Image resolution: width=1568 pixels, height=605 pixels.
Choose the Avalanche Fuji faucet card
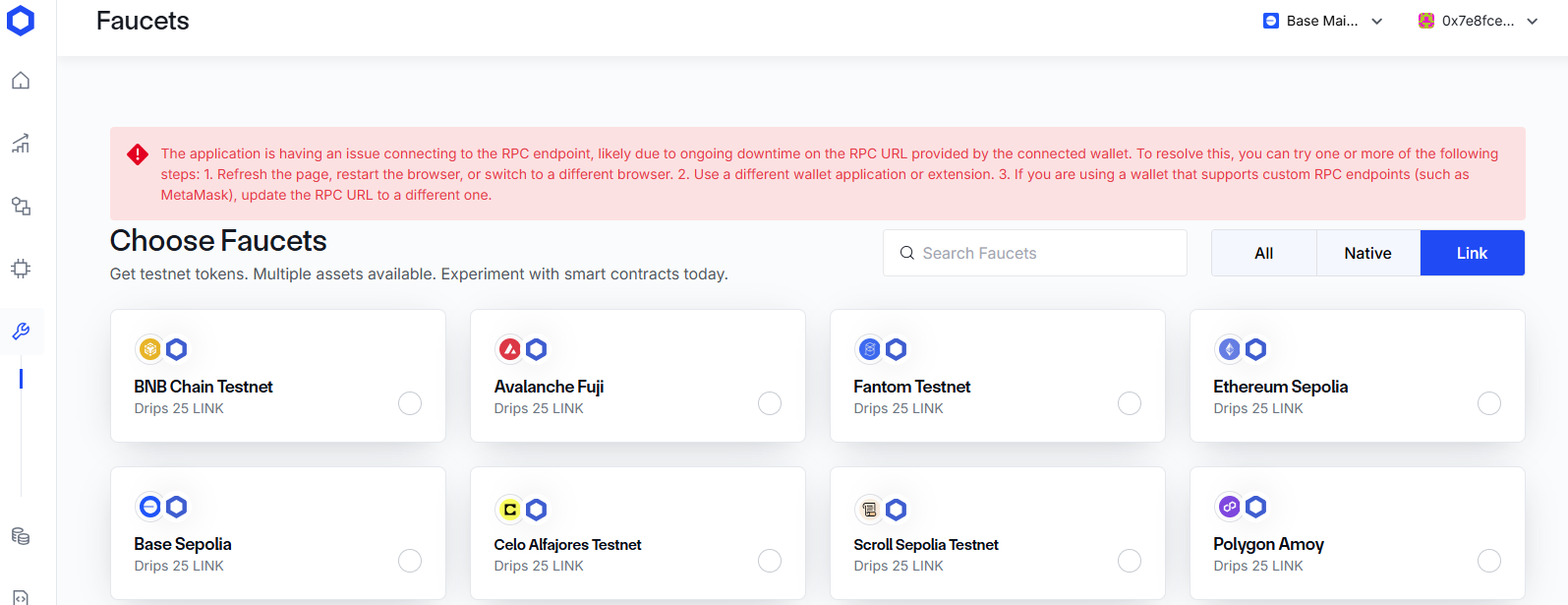click(638, 376)
